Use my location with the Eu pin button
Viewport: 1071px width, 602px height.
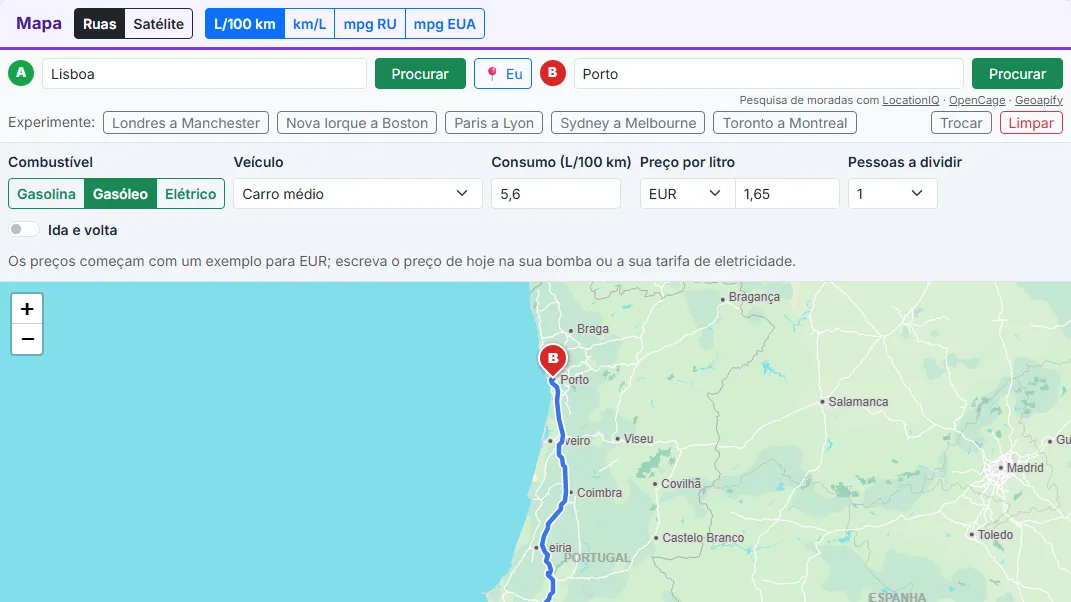(x=503, y=74)
